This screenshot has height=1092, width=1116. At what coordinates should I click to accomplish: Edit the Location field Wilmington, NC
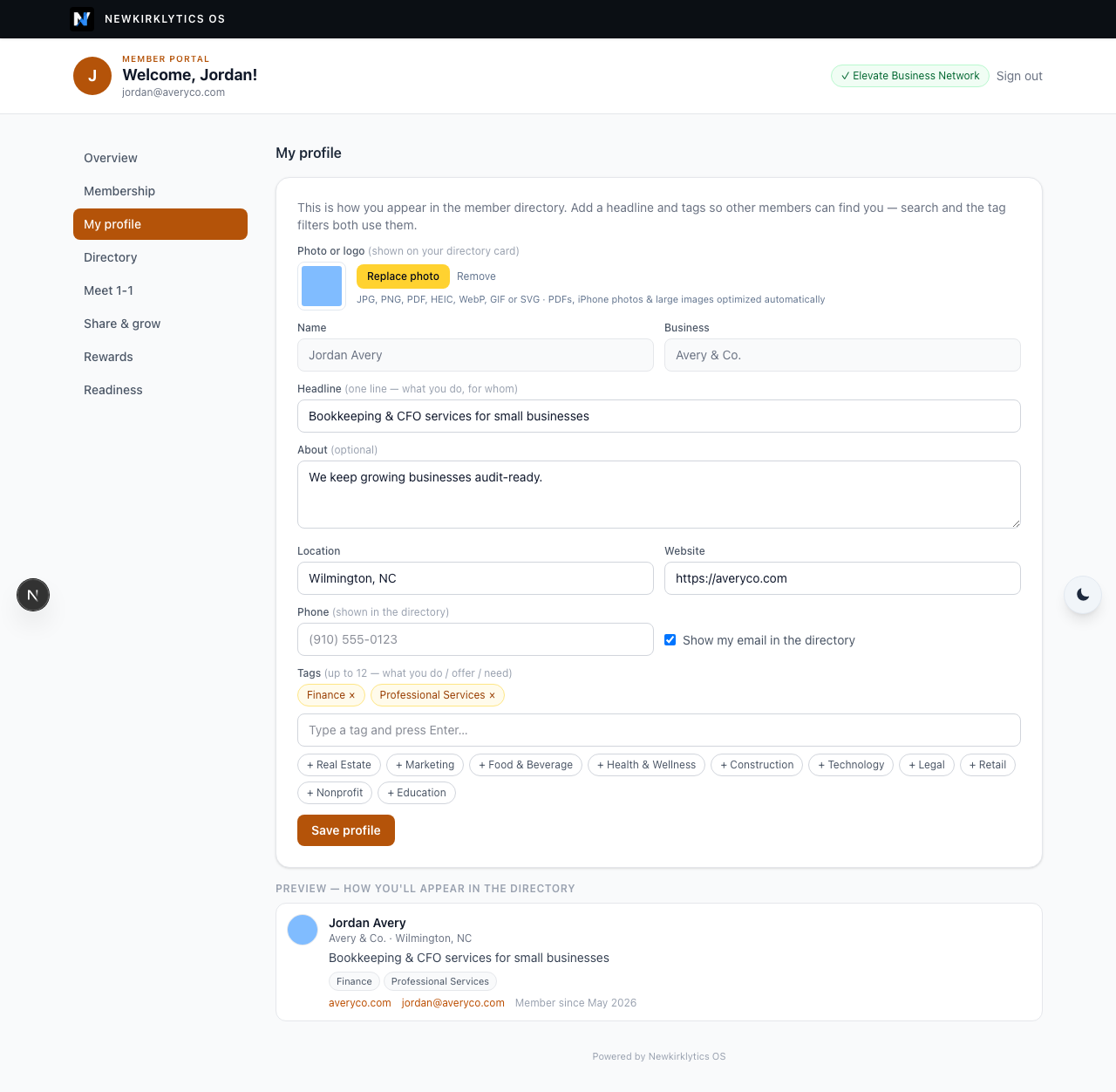[475, 578]
